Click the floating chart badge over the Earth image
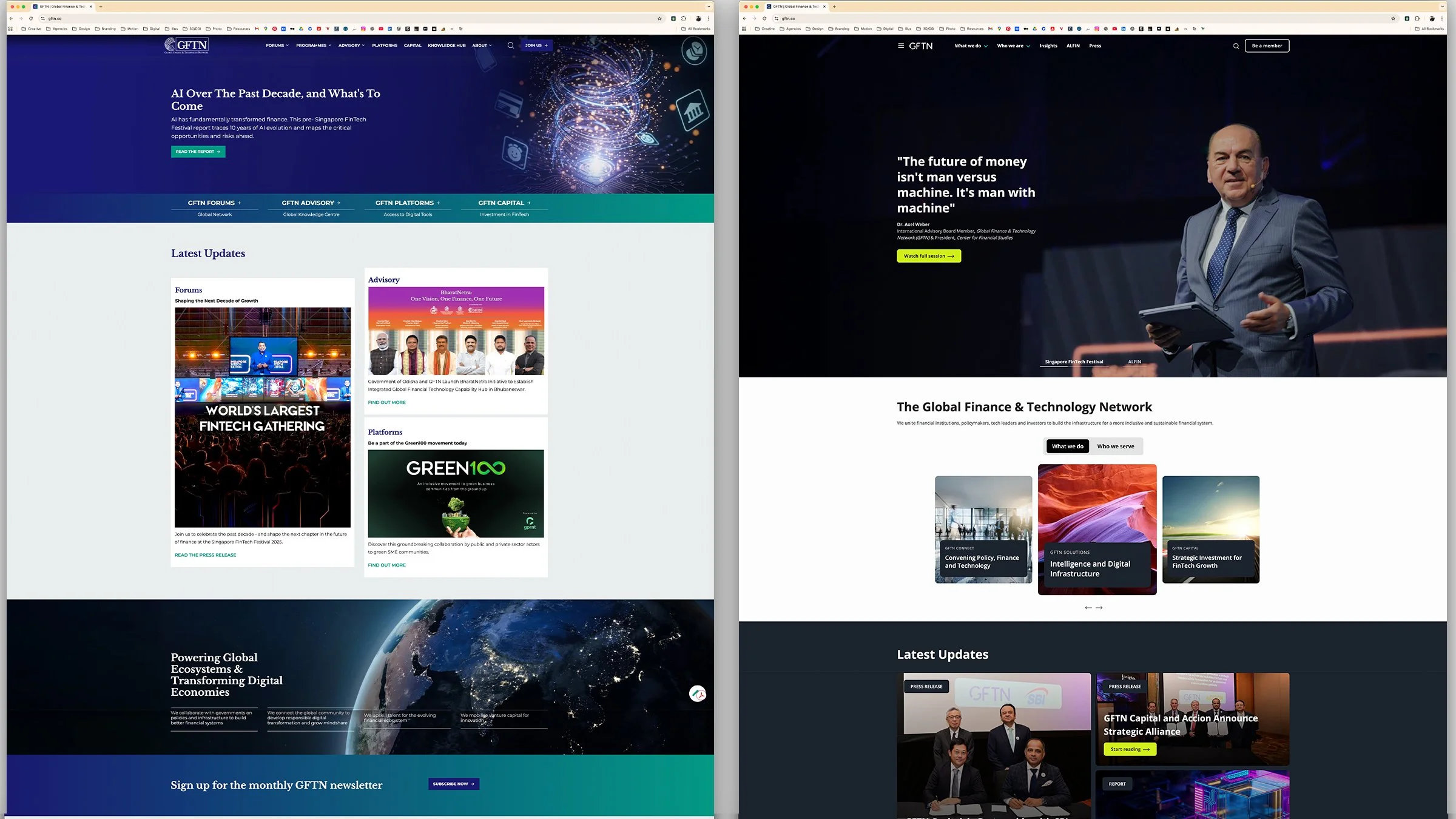 [698, 693]
